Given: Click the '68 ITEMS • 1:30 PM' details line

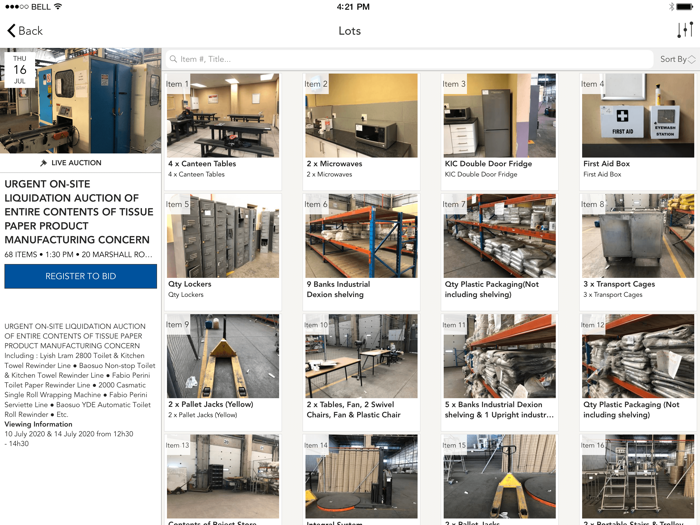Looking at the screenshot, I should pos(79,254).
